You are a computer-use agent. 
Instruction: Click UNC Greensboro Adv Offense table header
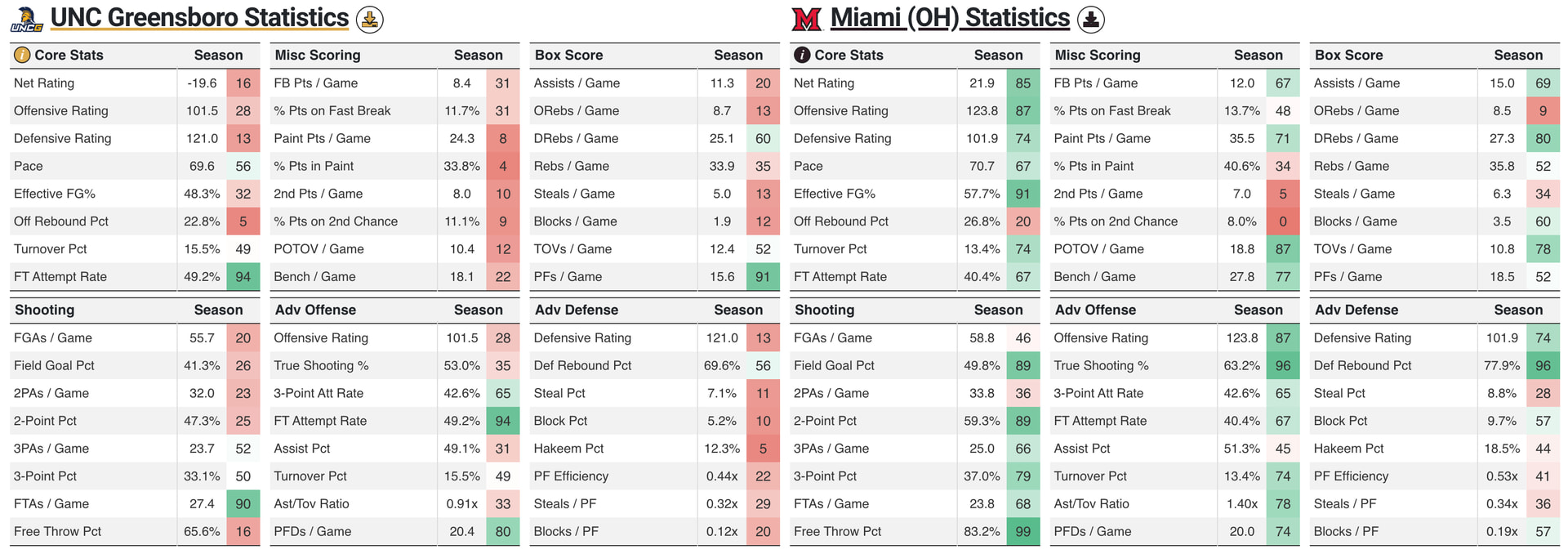click(314, 311)
